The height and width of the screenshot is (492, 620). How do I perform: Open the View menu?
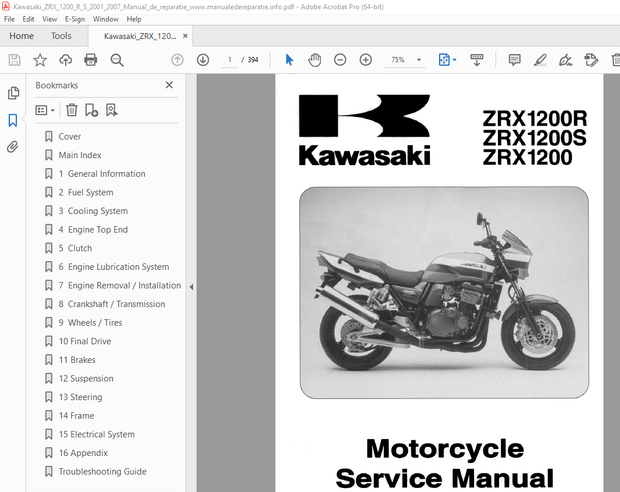click(x=49, y=19)
